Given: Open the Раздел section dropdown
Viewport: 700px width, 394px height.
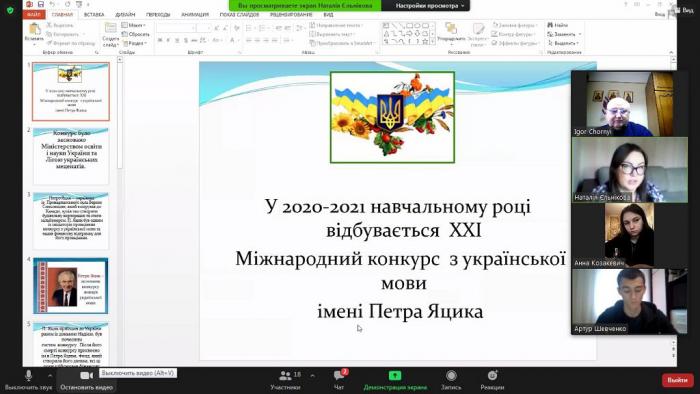Looking at the screenshot, I should coord(135,43).
